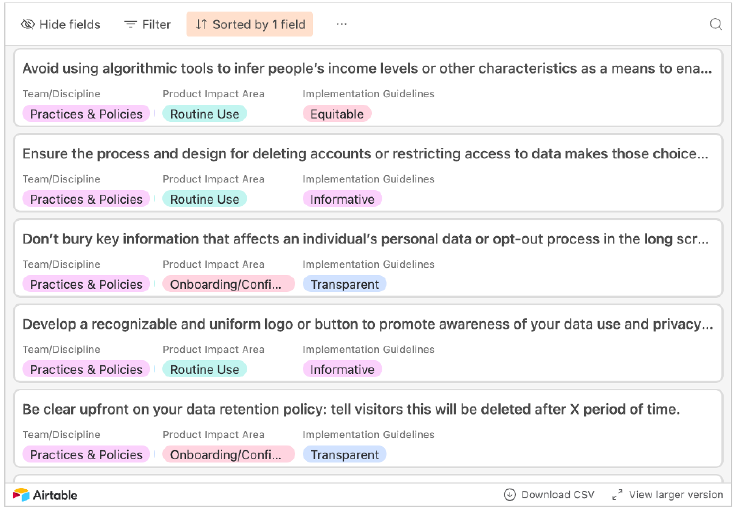Screen dimensions: 740x512
Task: Click View larger version link
Action: (x=676, y=494)
